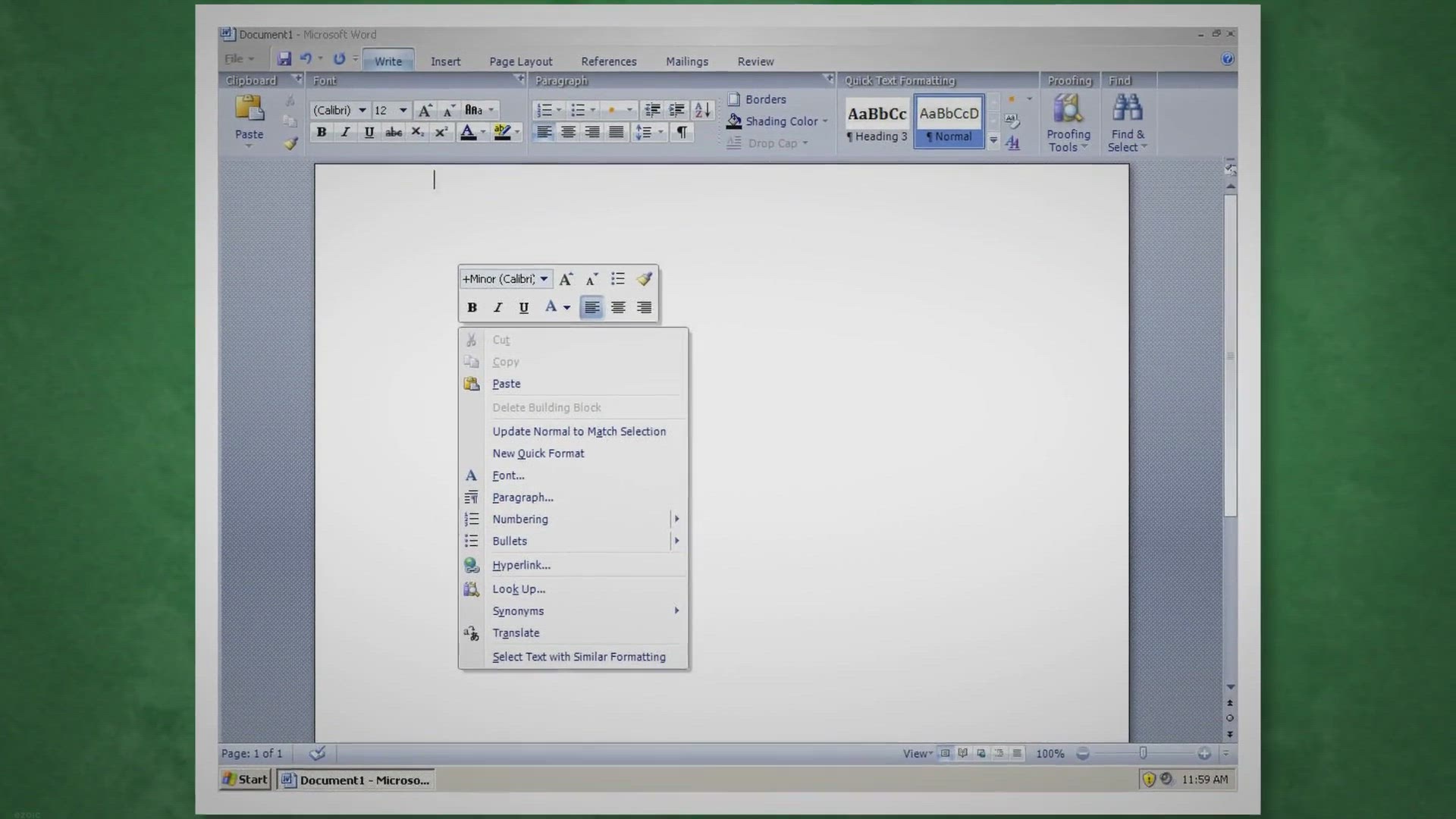Click Superscript icon in Font group
The height and width of the screenshot is (819, 1456).
click(x=441, y=132)
